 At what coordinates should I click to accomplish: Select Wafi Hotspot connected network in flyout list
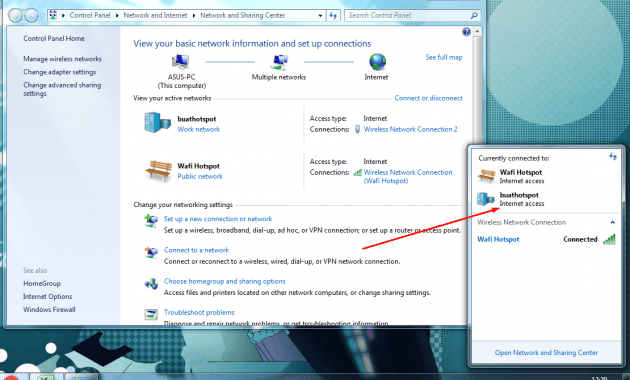click(x=546, y=239)
